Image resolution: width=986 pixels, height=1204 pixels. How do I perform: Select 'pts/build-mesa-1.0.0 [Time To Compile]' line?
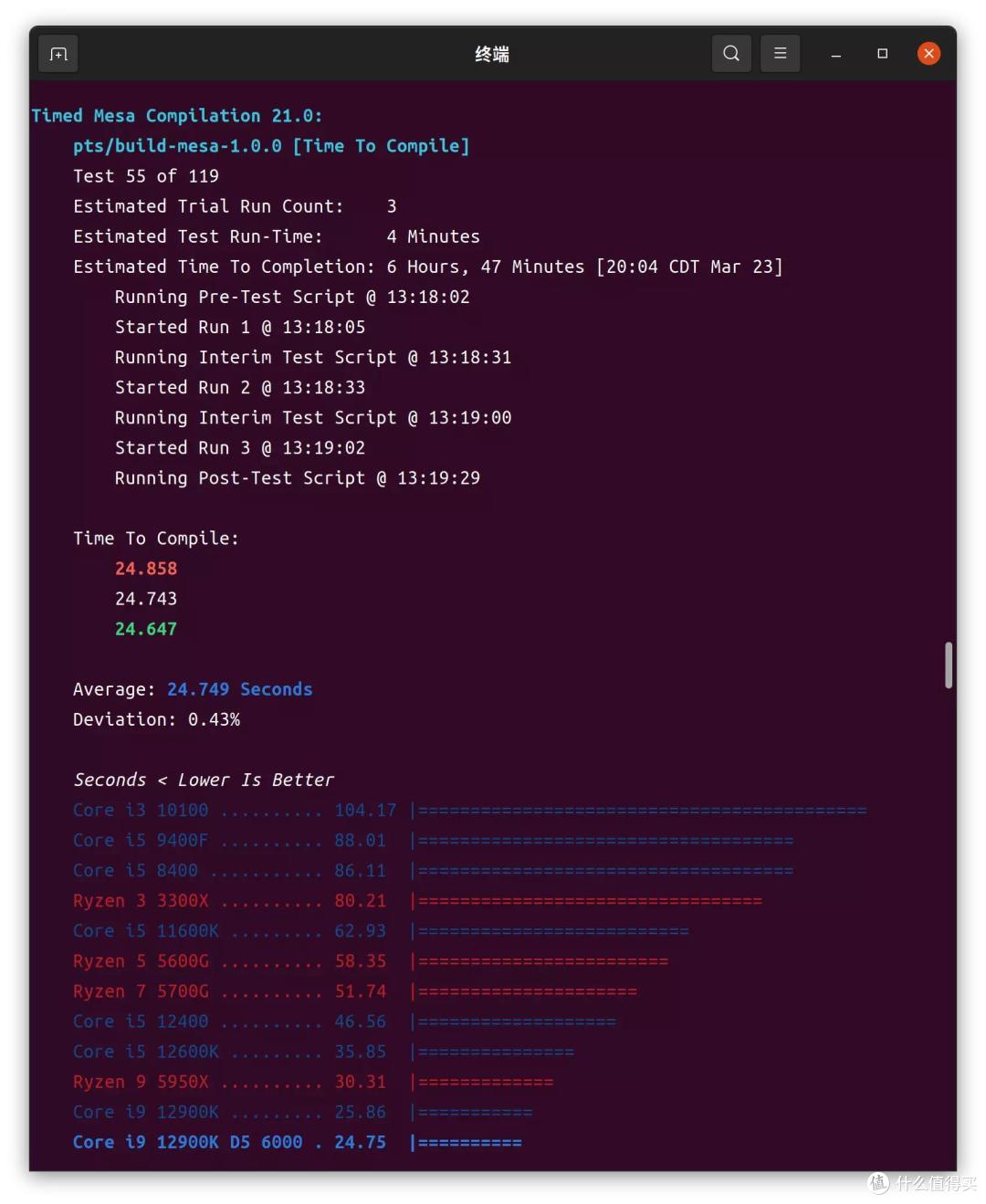pyautogui.click(x=271, y=146)
